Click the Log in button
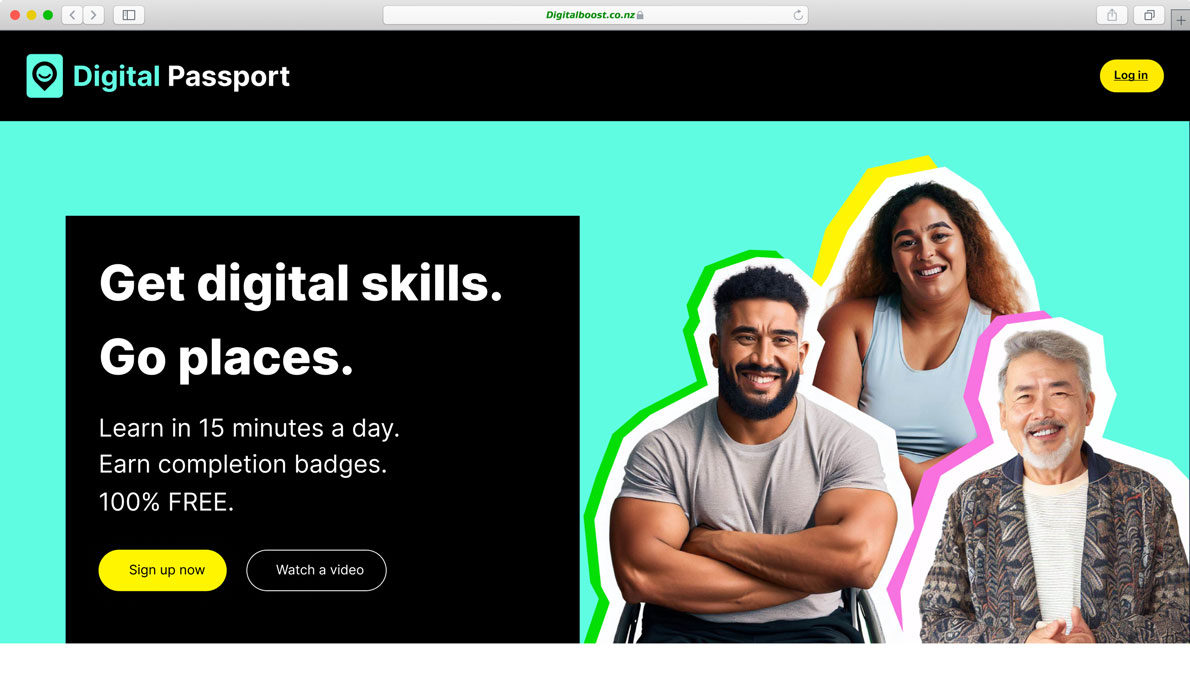 coord(1131,75)
